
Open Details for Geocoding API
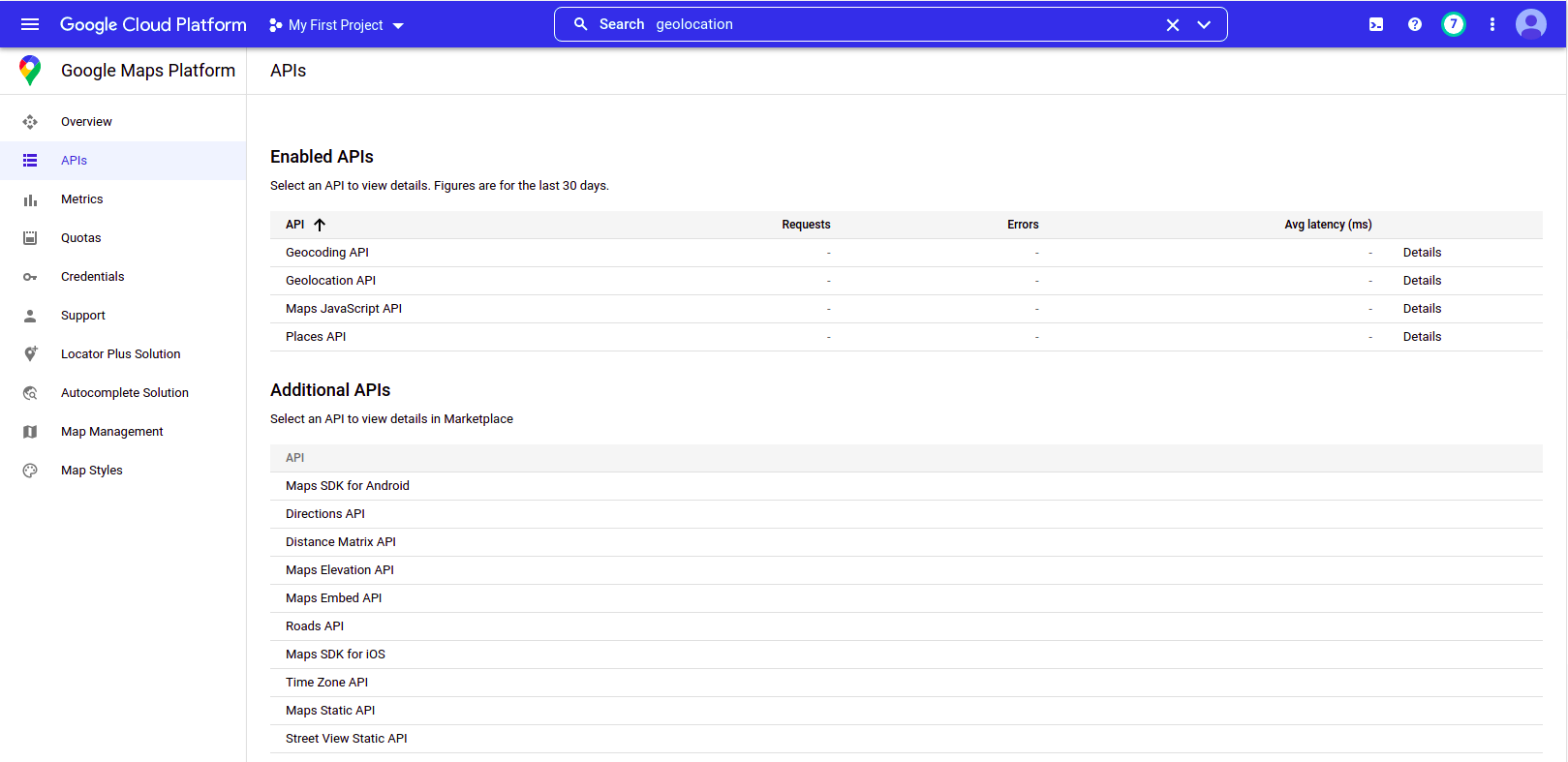pyautogui.click(x=1422, y=253)
